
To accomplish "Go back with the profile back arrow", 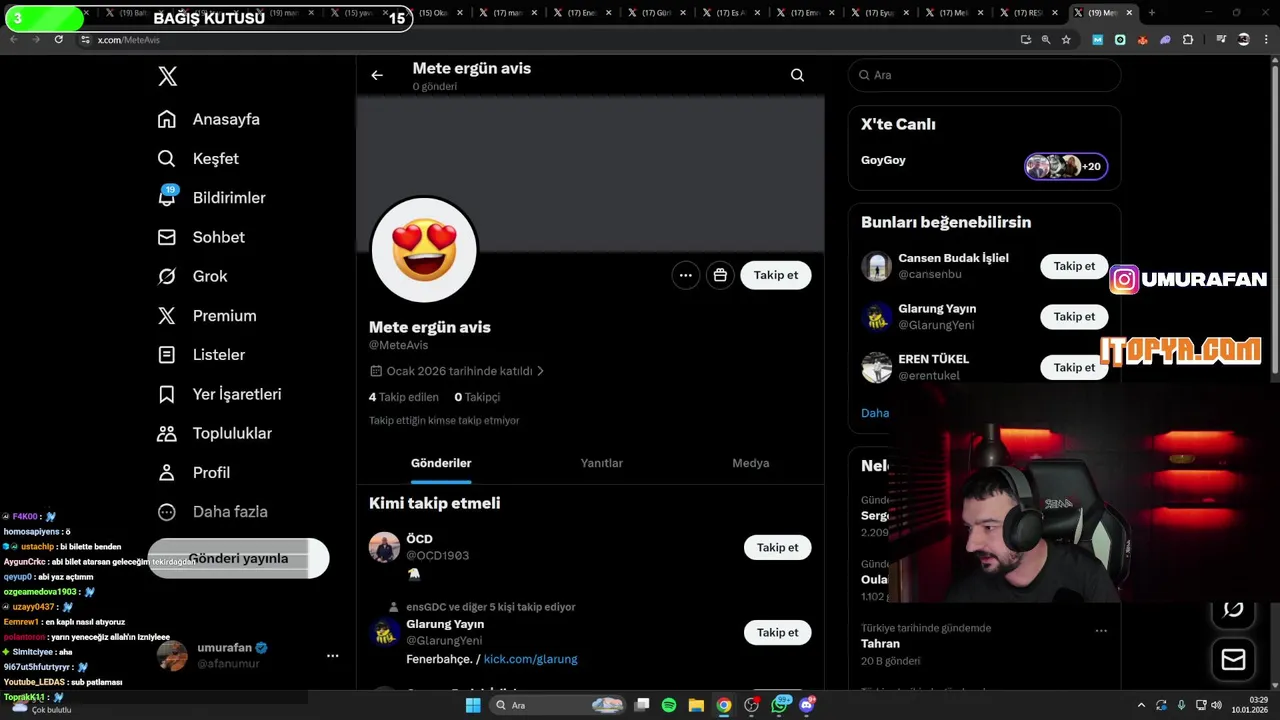I will pyautogui.click(x=377, y=75).
